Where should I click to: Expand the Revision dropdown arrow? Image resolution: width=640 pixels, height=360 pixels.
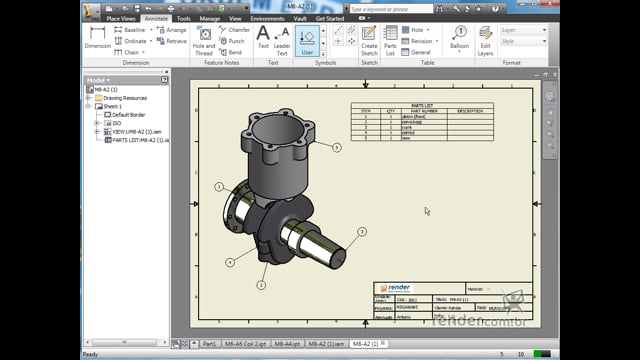pyautogui.click(x=437, y=41)
